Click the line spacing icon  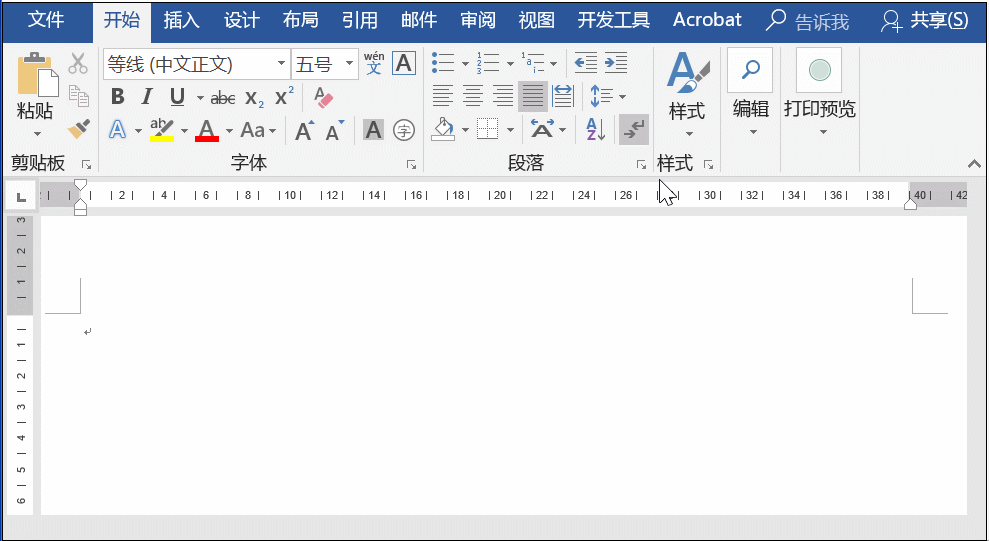(x=602, y=96)
